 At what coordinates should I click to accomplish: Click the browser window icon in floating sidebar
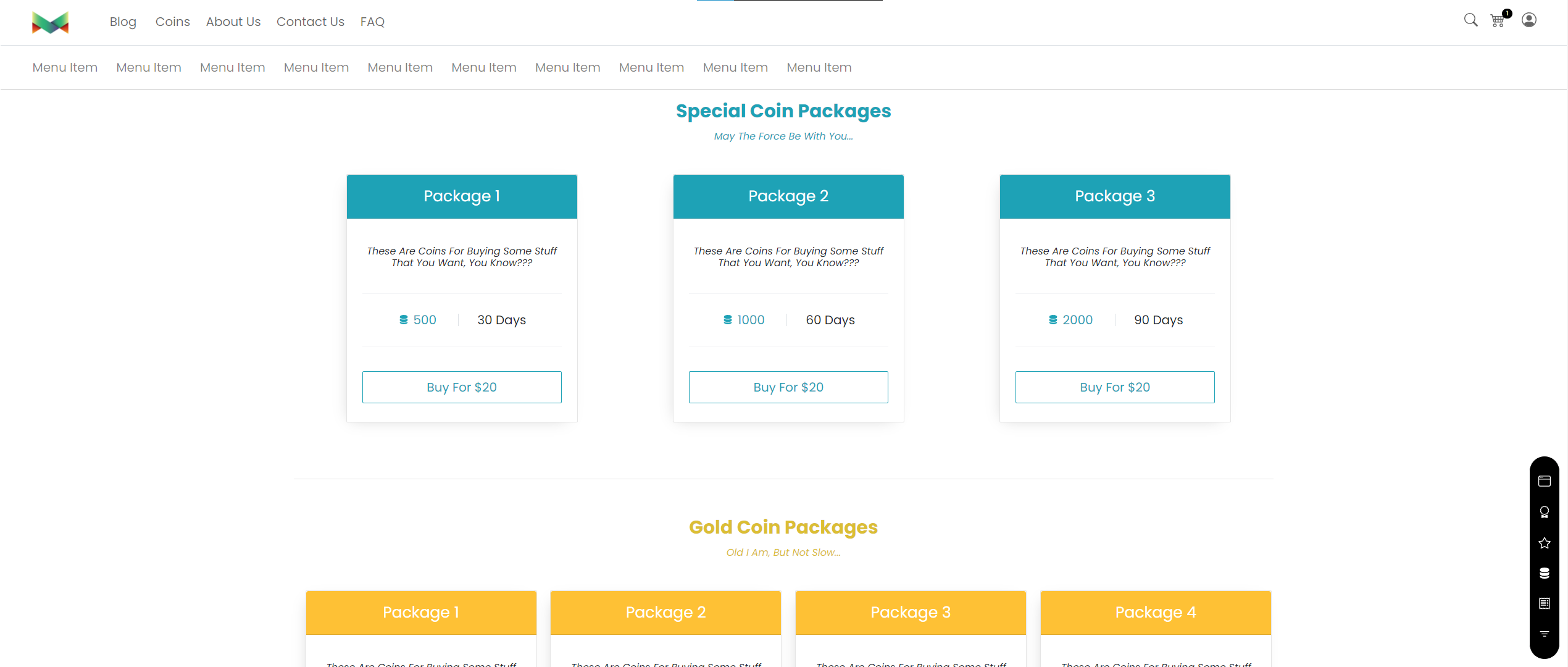[1545, 481]
